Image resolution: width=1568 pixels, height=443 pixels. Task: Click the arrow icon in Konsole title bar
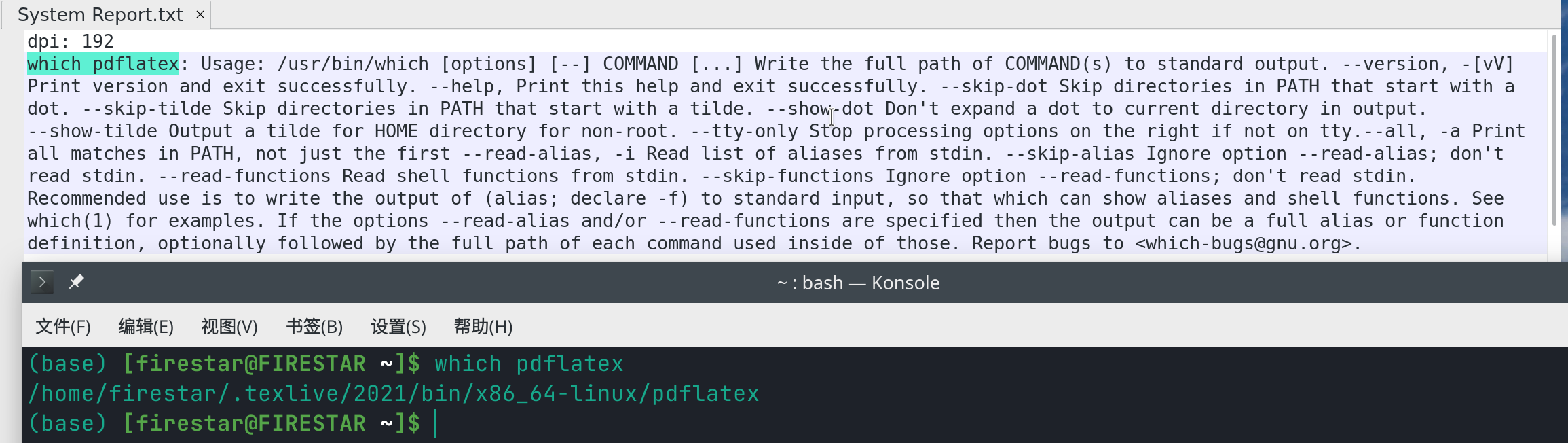[41, 281]
